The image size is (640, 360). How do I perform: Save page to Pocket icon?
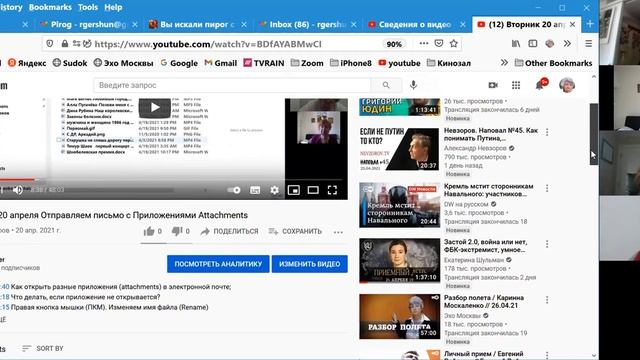coord(439,43)
